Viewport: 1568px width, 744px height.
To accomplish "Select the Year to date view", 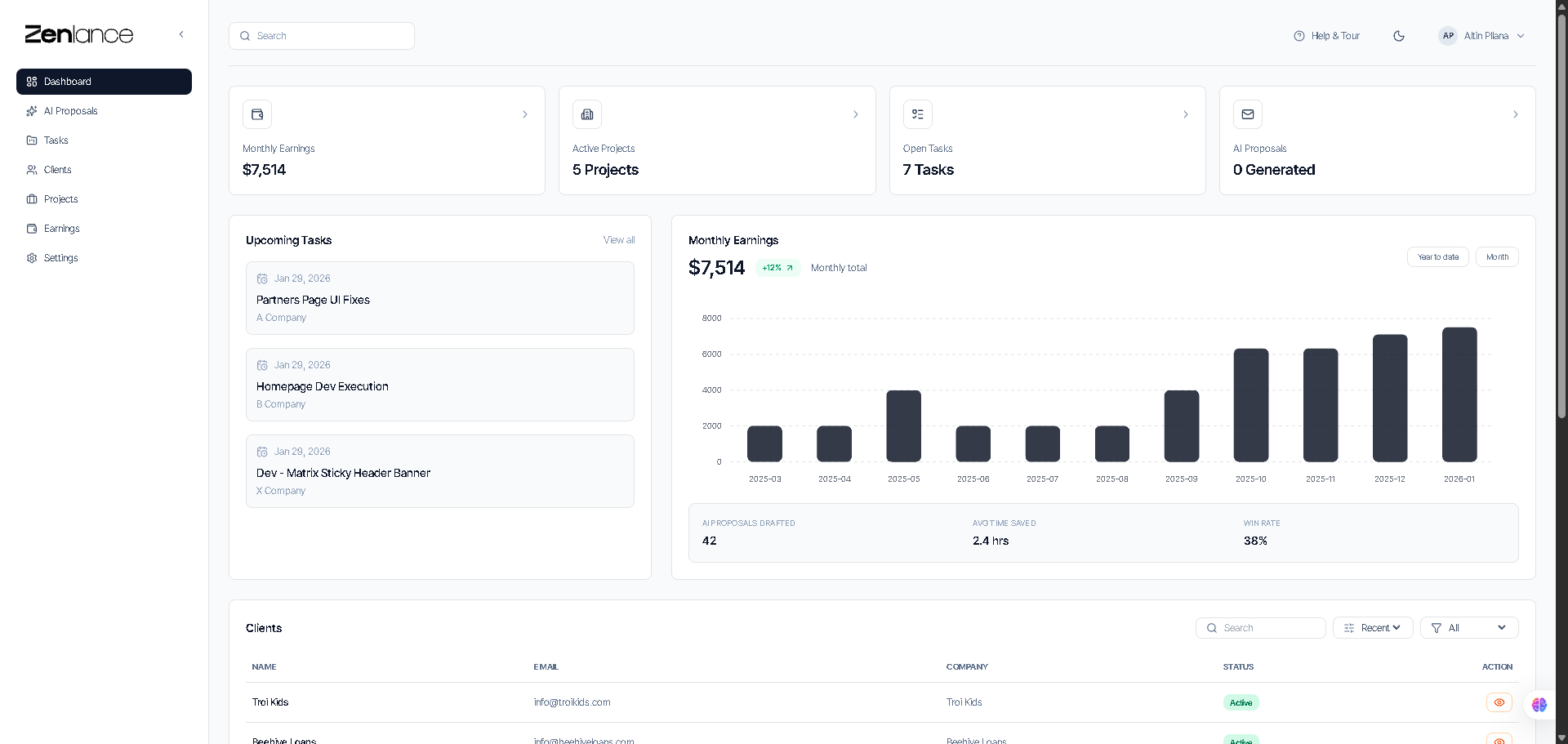I will point(1438,256).
